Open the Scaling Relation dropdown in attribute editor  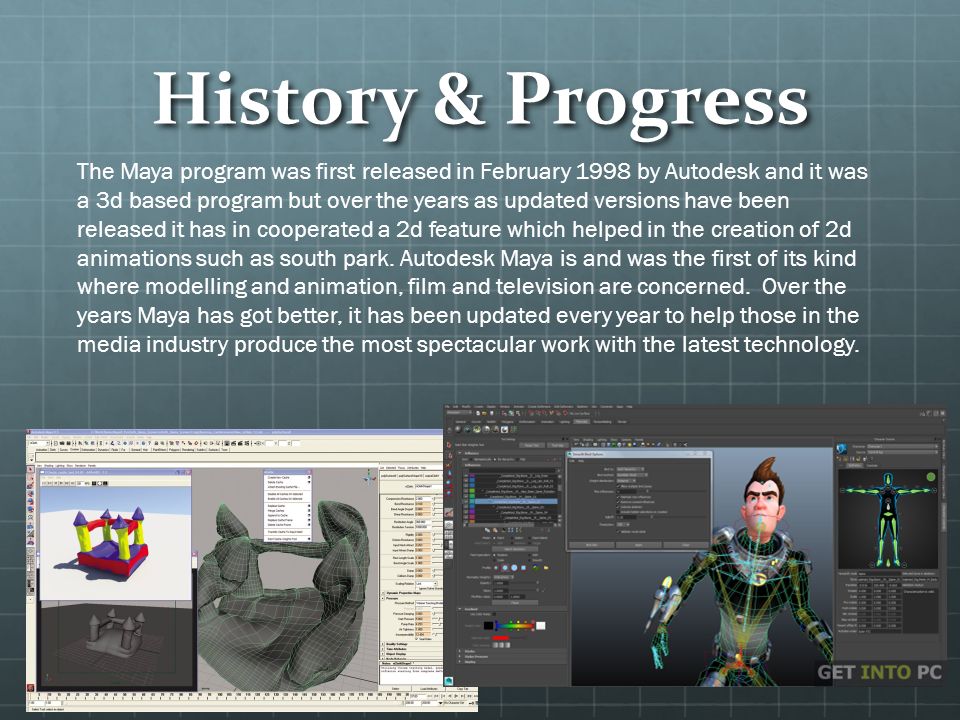tap(426, 584)
